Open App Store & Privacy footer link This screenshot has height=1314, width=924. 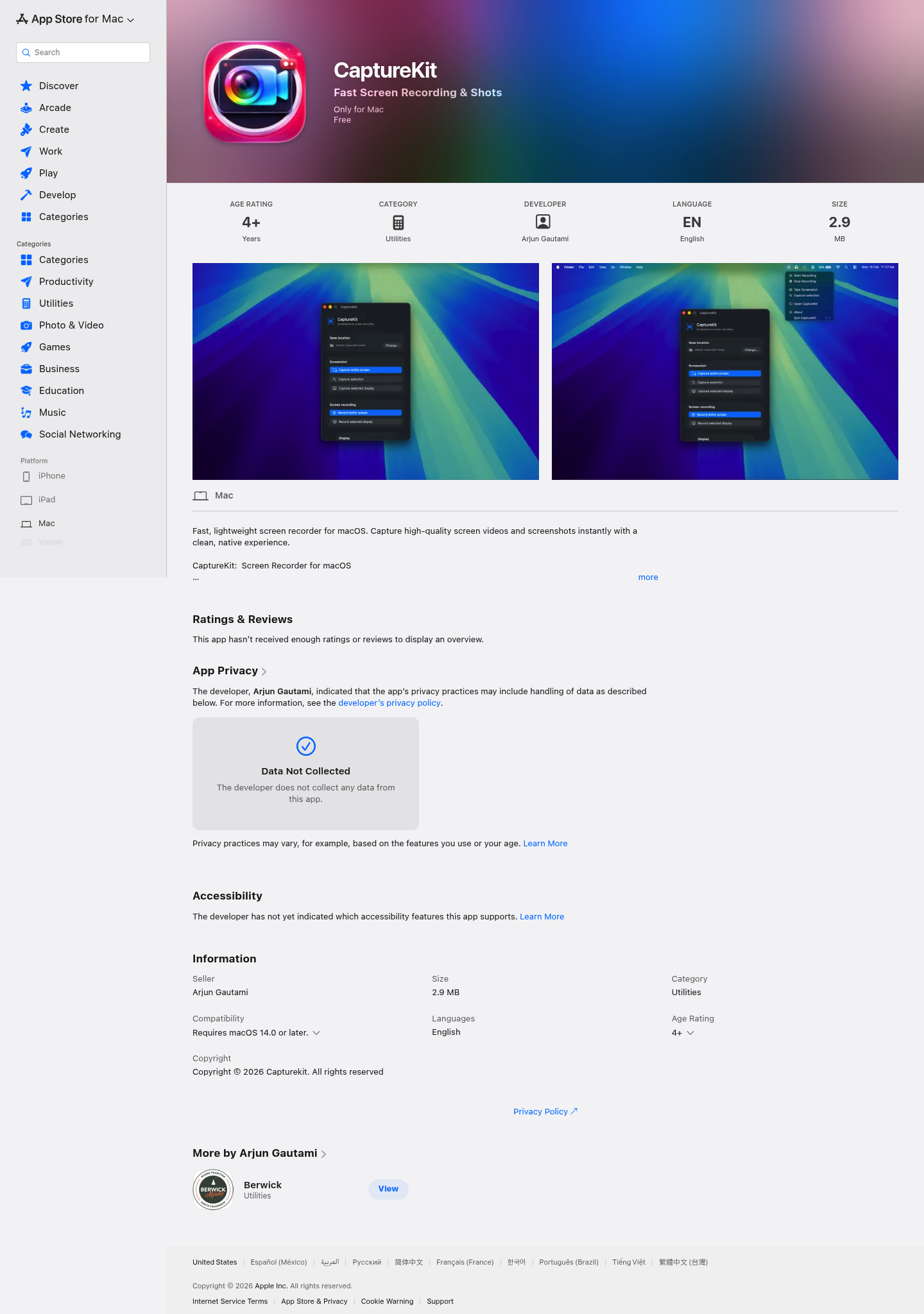(314, 1301)
